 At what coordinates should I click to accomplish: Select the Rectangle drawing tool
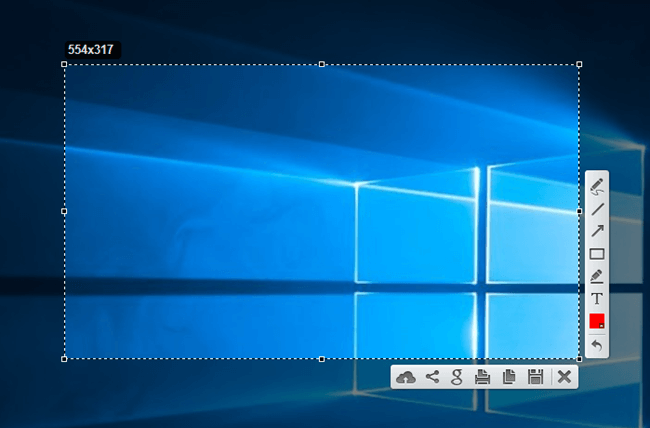click(x=597, y=254)
